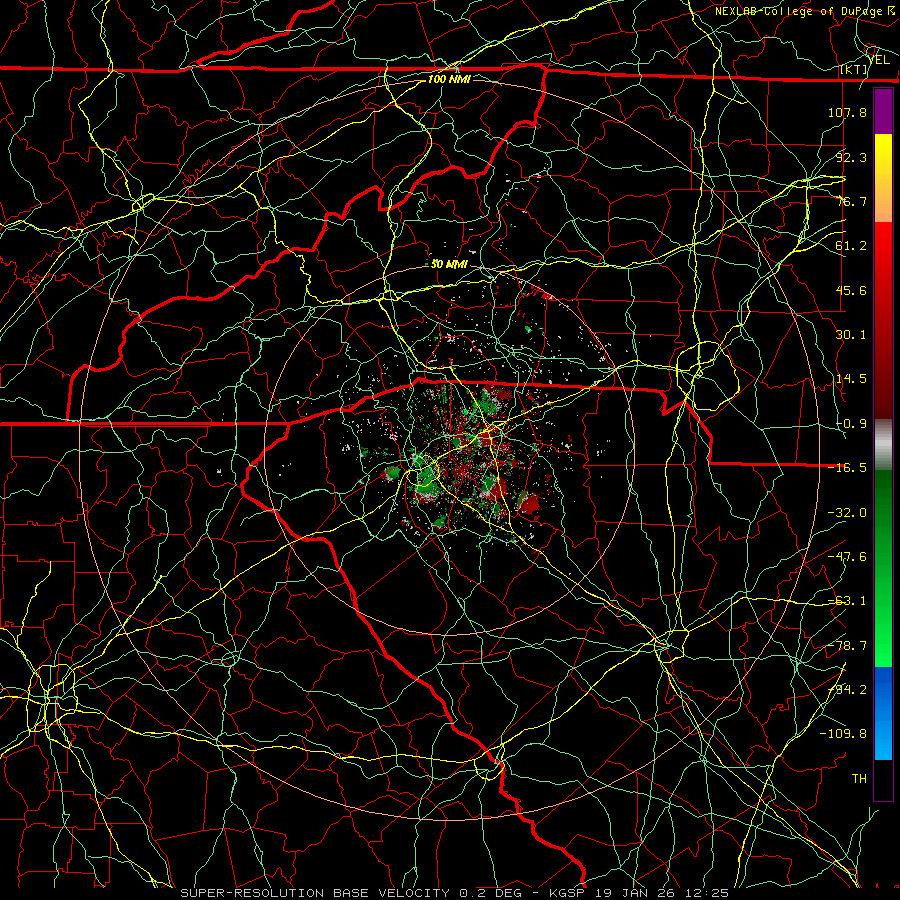Viewport: 900px width, 900px height.
Task: Click the -94.2 legend value
Action: click(x=847, y=690)
